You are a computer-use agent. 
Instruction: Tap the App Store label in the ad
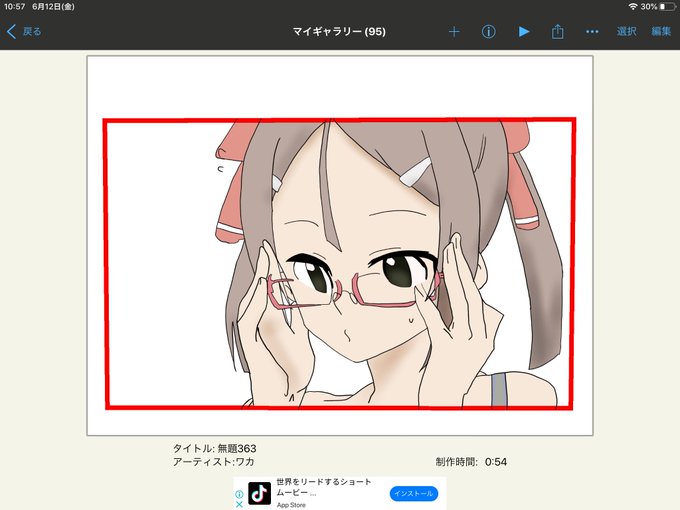click(x=291, y=505)
